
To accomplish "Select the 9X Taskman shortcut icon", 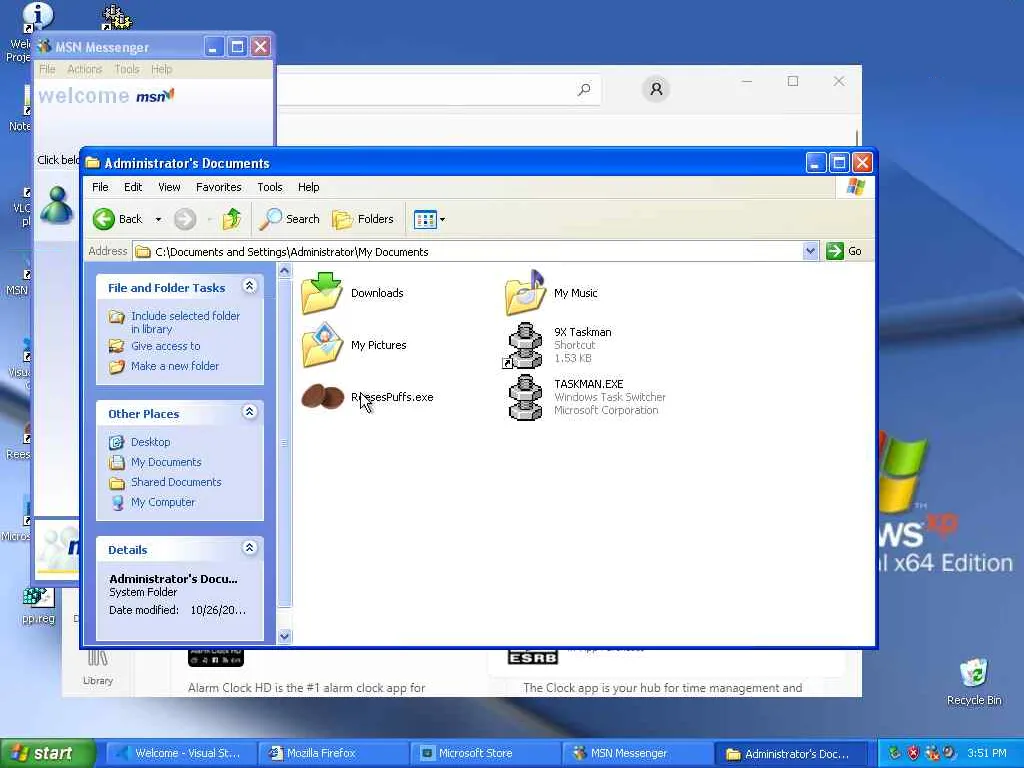I will click(524, 345).
